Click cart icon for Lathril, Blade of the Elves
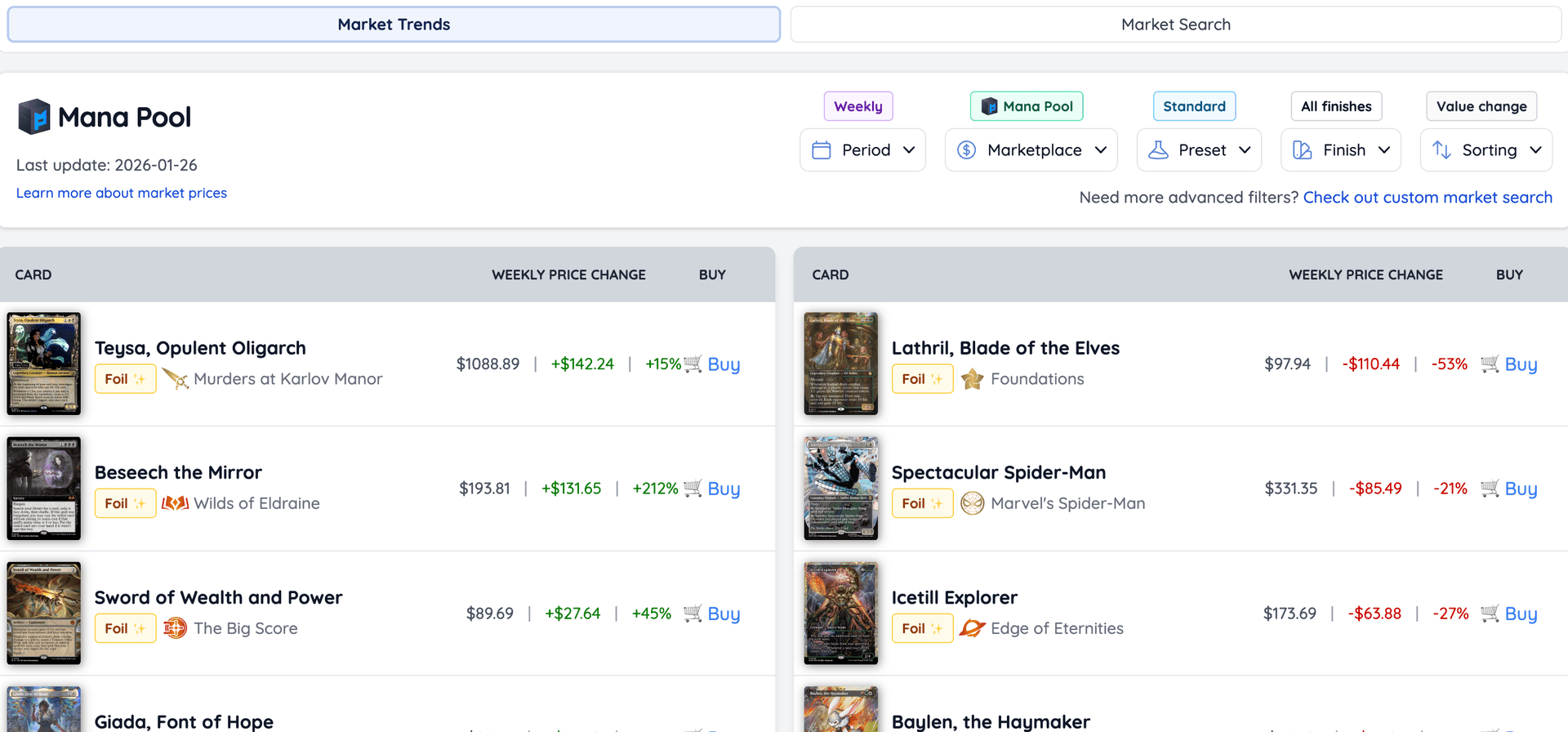Image resolution: width=1568 pixels, height=732 pixels. [x=1490, y=364]
